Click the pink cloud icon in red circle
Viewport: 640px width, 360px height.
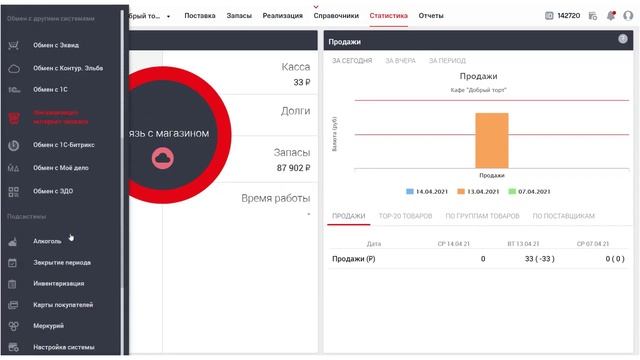click(x=163, y=158)
